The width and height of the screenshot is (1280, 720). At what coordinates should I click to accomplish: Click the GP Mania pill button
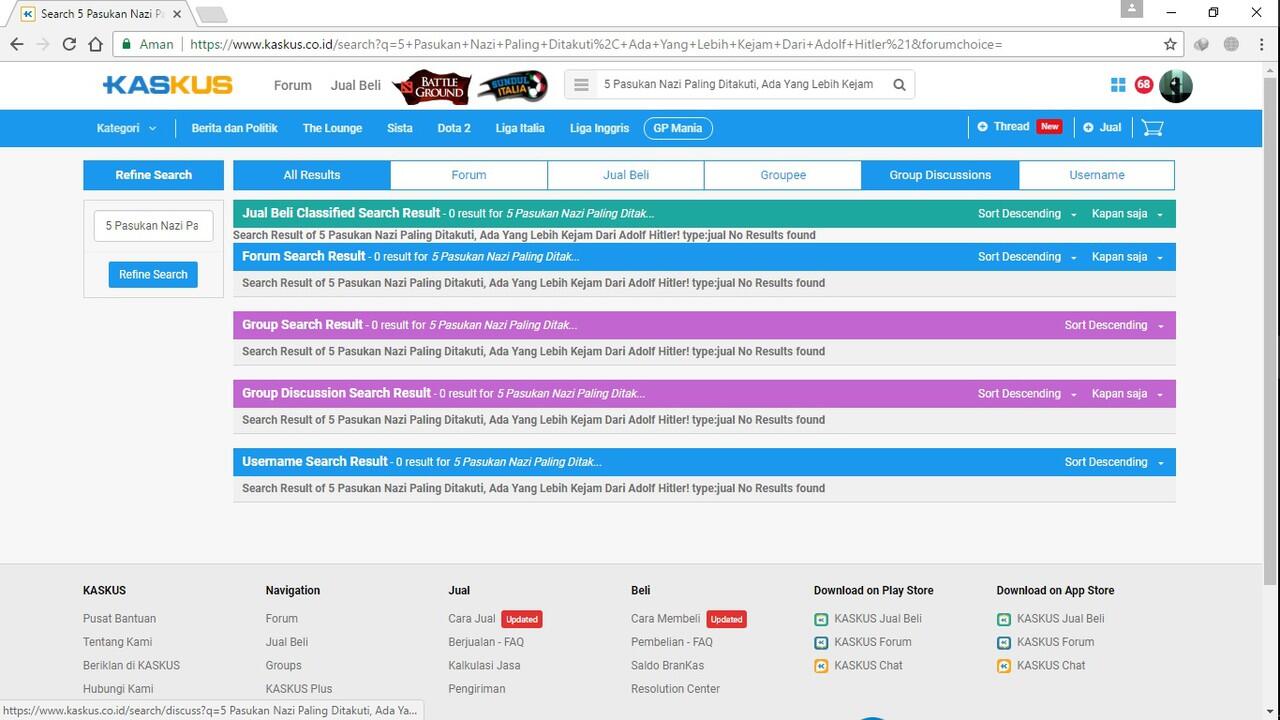pos(678,128)
